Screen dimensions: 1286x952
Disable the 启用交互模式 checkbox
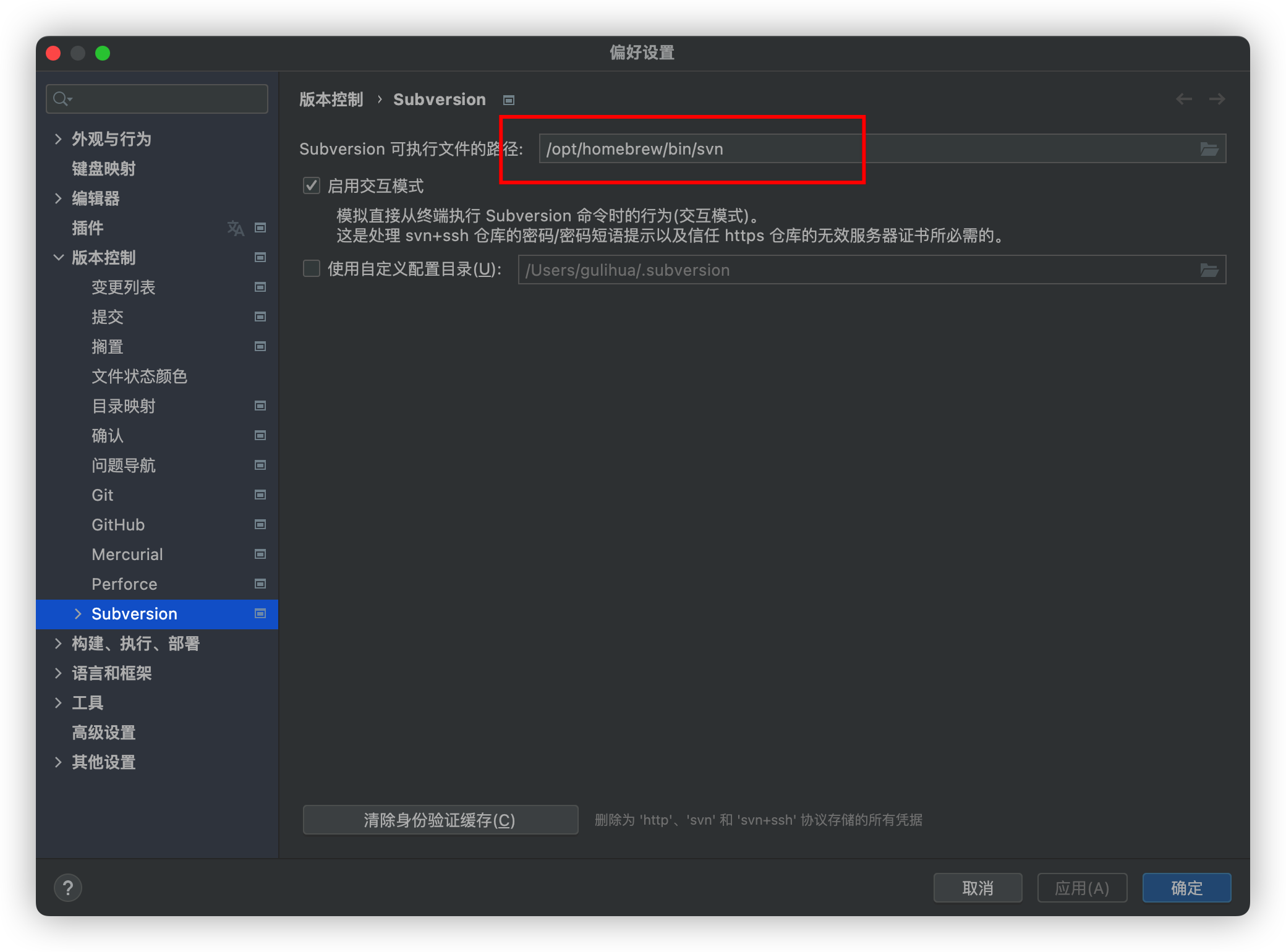click(311, 185)
